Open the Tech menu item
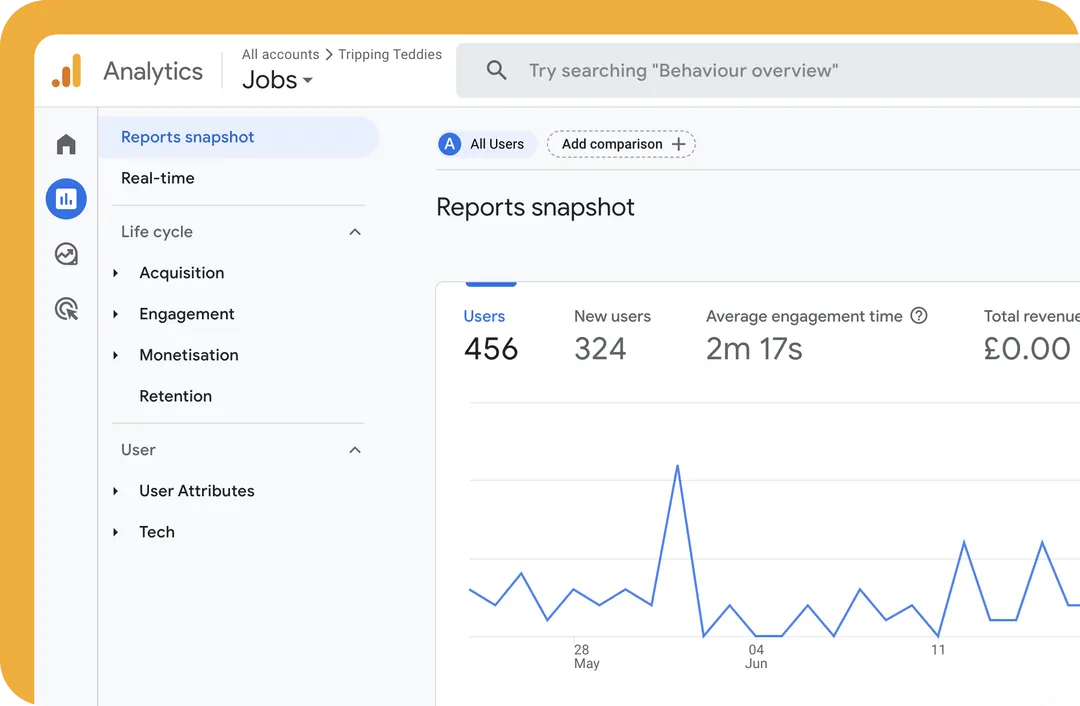Image resolution: width=1080 pixels, height=706 pixels. tap(157, 532)
